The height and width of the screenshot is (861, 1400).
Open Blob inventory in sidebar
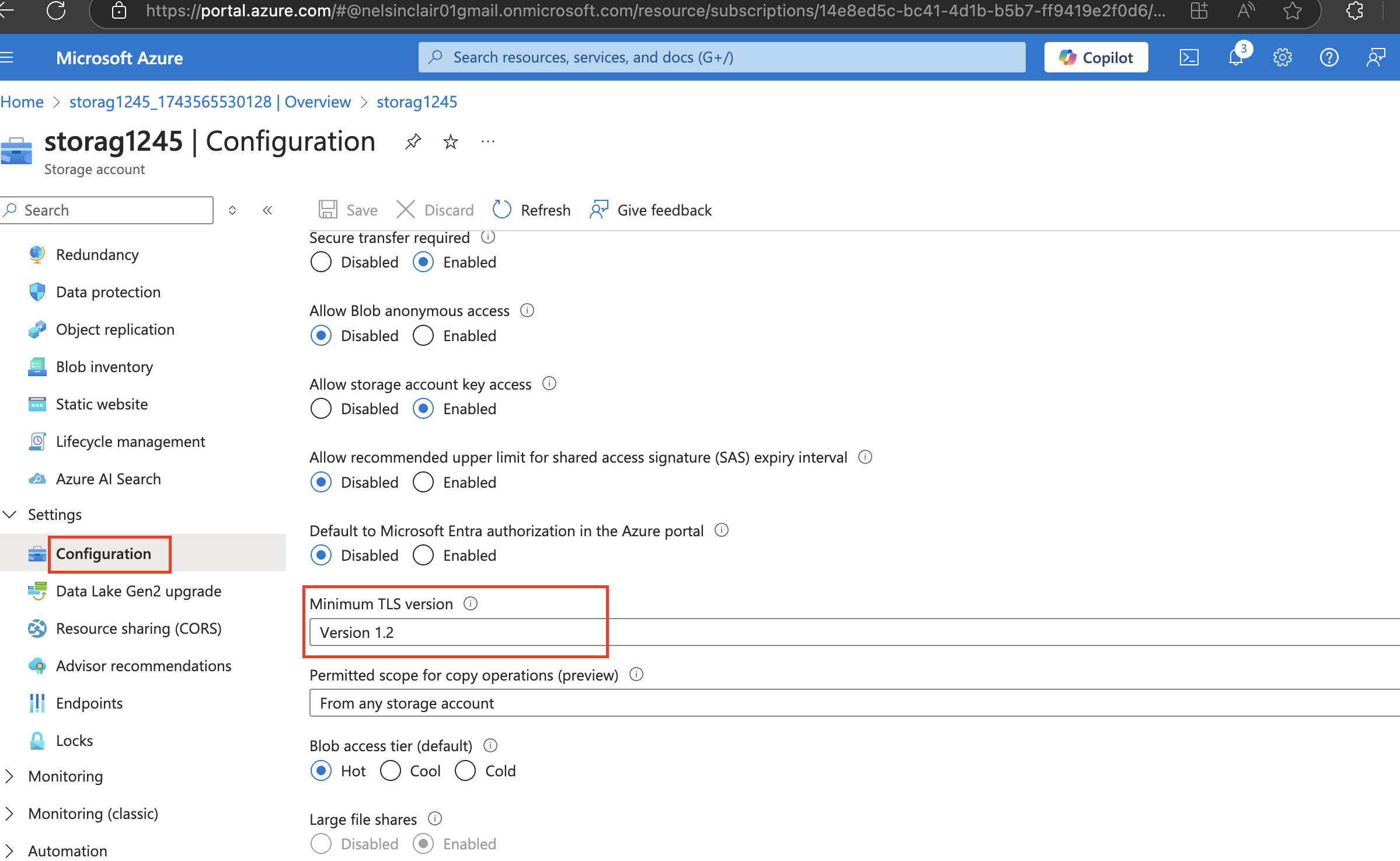pyautogui.click(x=105, y=367)
